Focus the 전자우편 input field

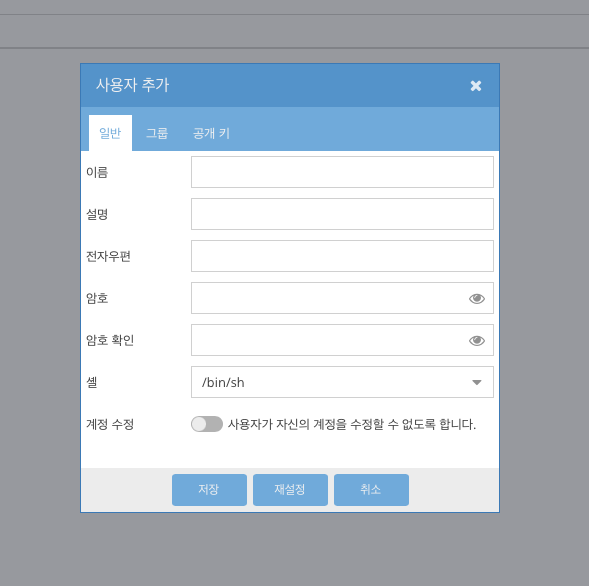342,256
